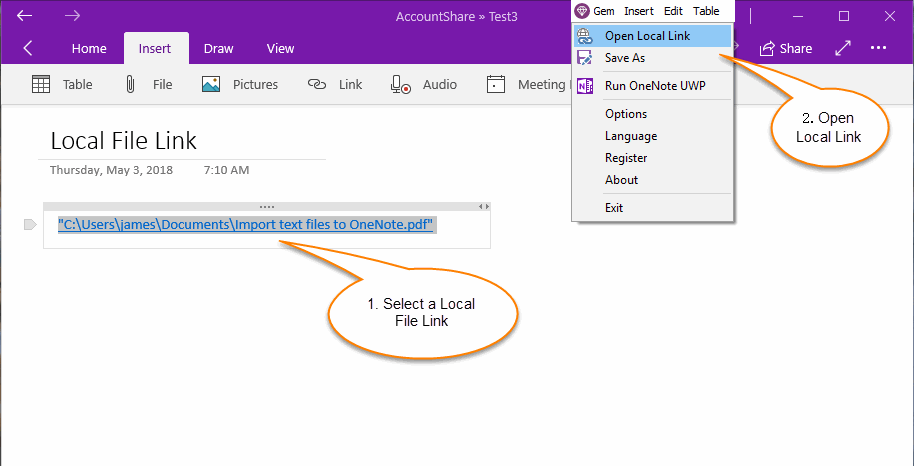Open the Gem Edit menu

(x=673, y=11)
